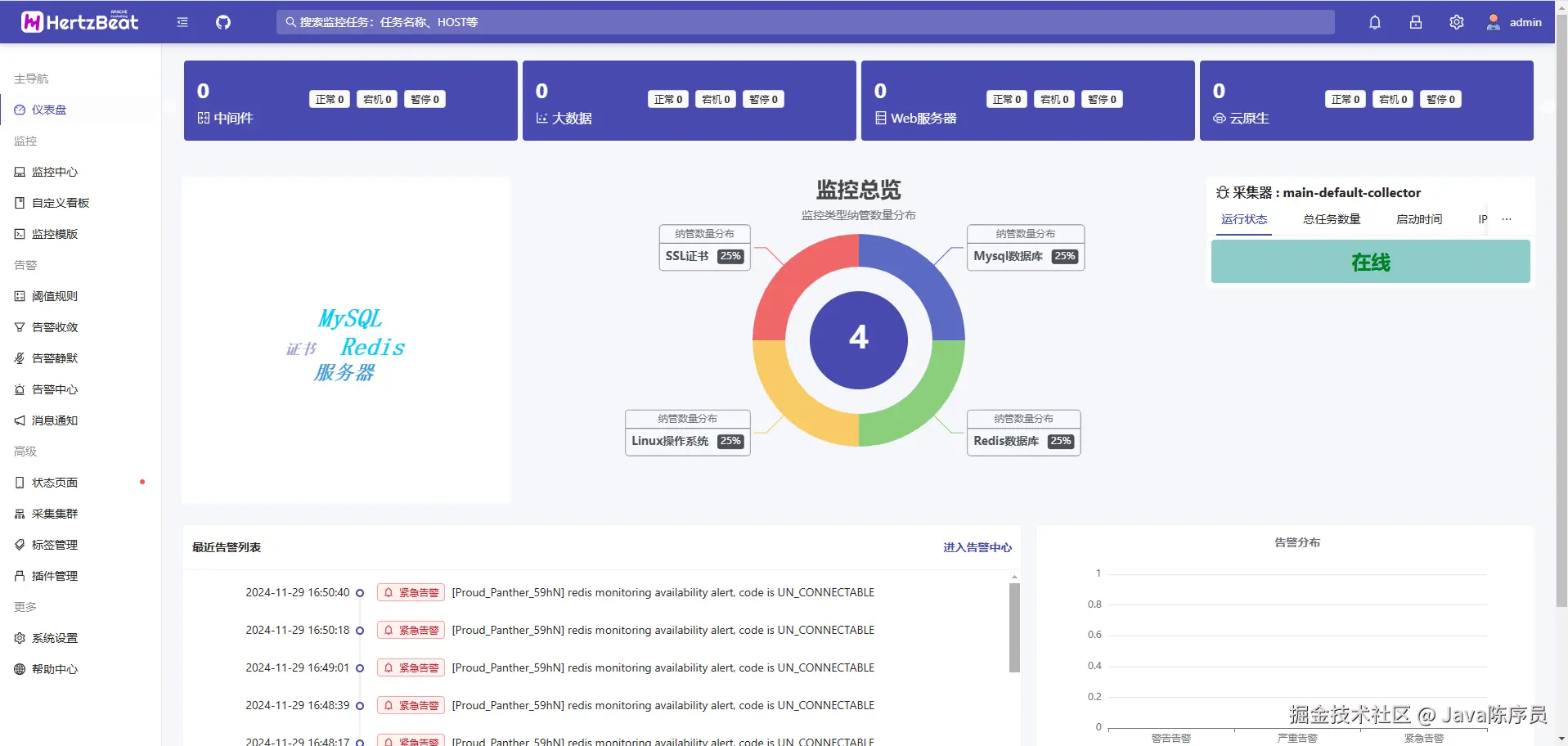
Task: Select the 运行状态 tab
Action: 1244,219
